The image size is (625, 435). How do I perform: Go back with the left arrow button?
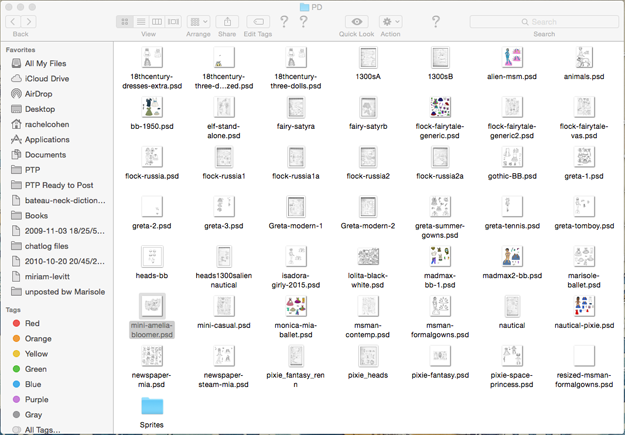pyautogui.click(x=13, y=22)
